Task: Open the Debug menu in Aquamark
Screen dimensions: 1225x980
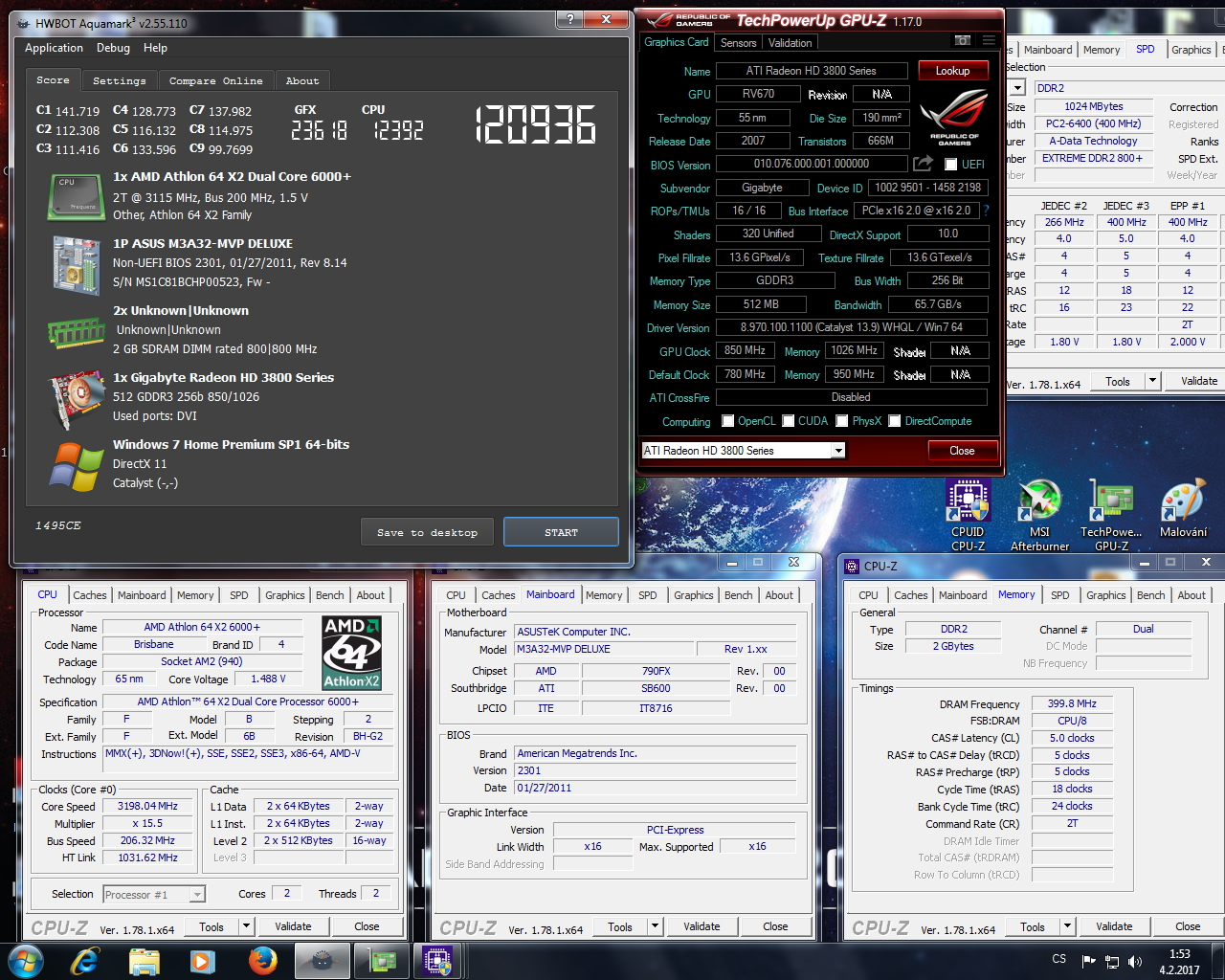Action: click(x=113, y=48)
